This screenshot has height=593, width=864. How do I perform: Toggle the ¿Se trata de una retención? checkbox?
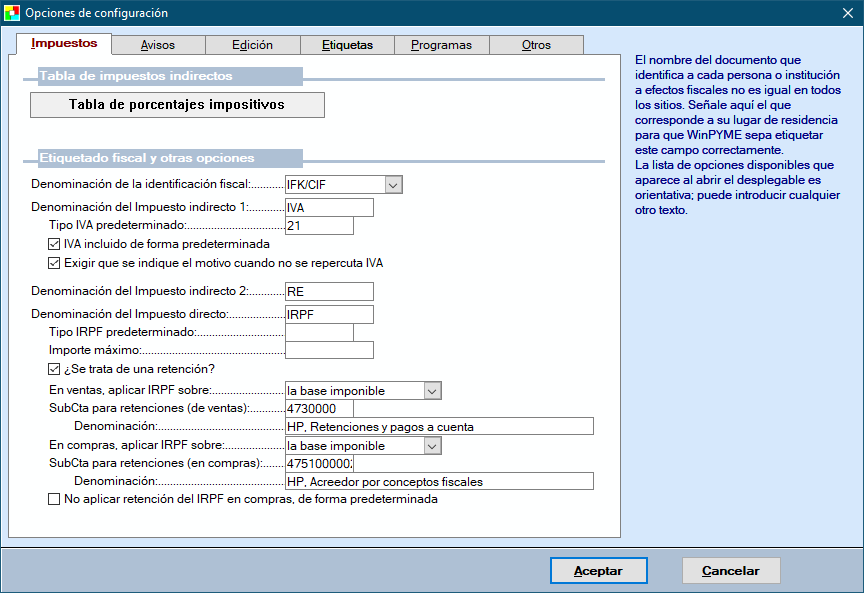point(54,370)
